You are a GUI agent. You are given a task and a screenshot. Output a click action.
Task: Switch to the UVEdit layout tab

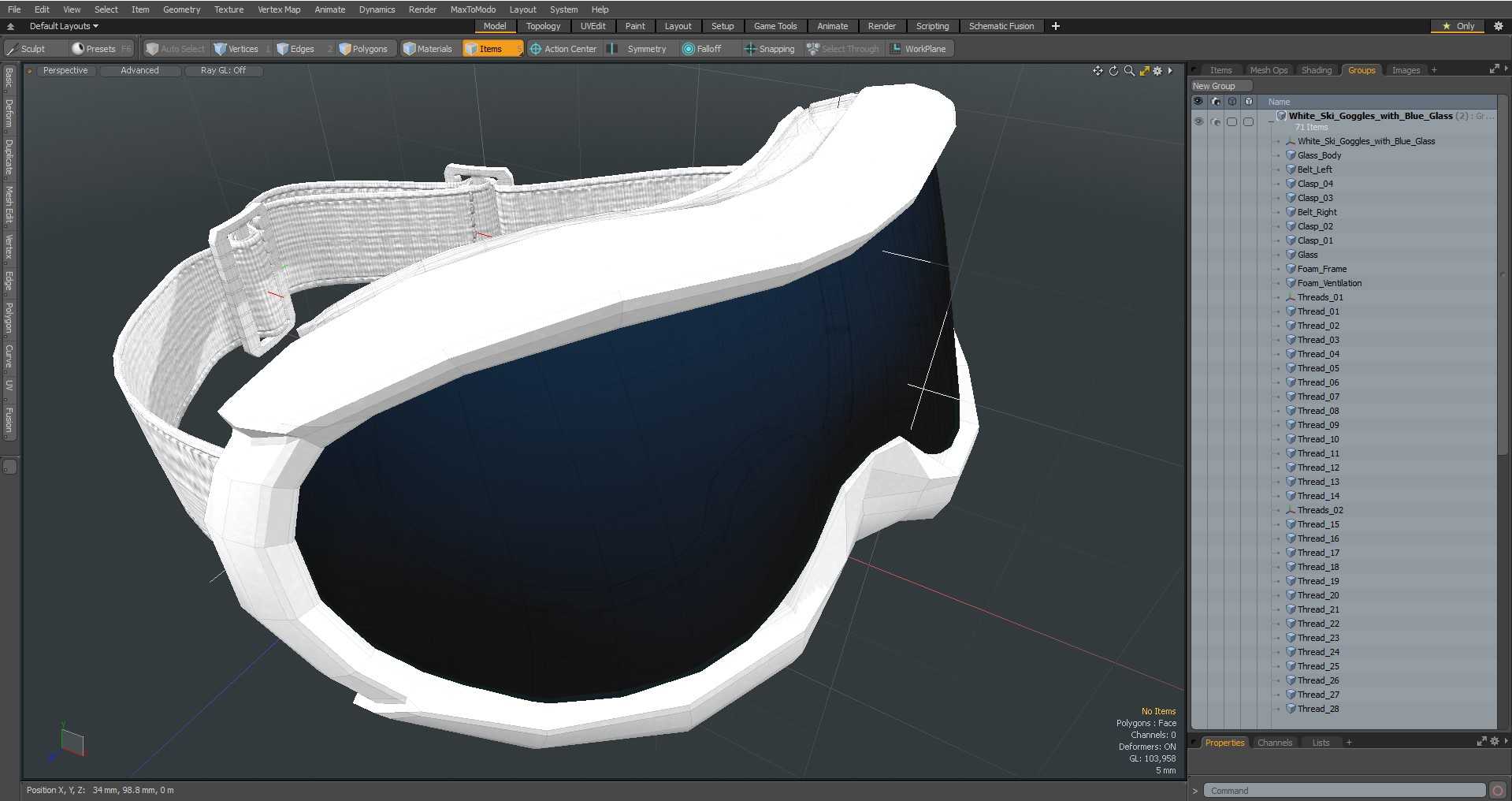593,26
